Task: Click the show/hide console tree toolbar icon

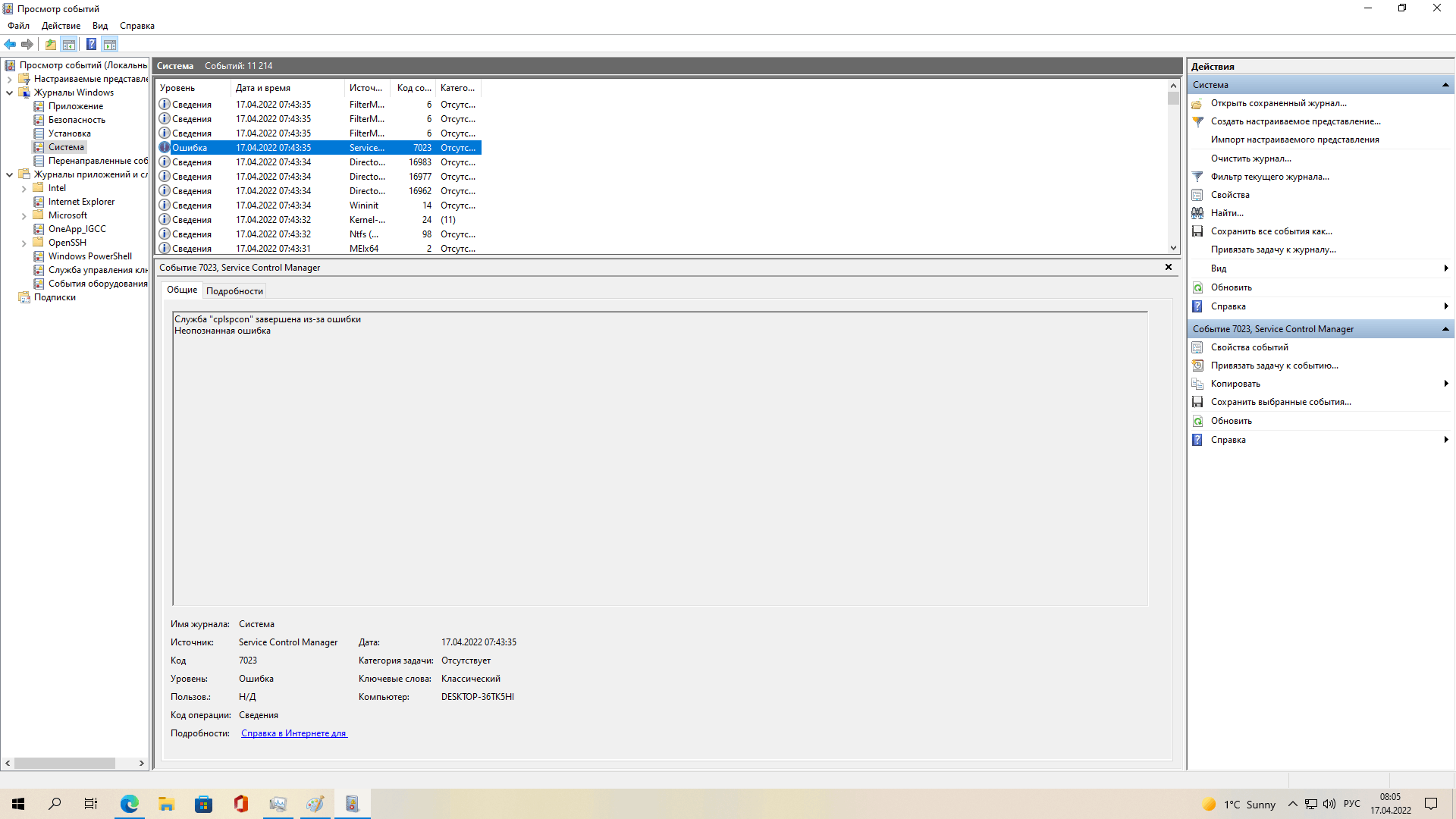Action: pos(68,44)
